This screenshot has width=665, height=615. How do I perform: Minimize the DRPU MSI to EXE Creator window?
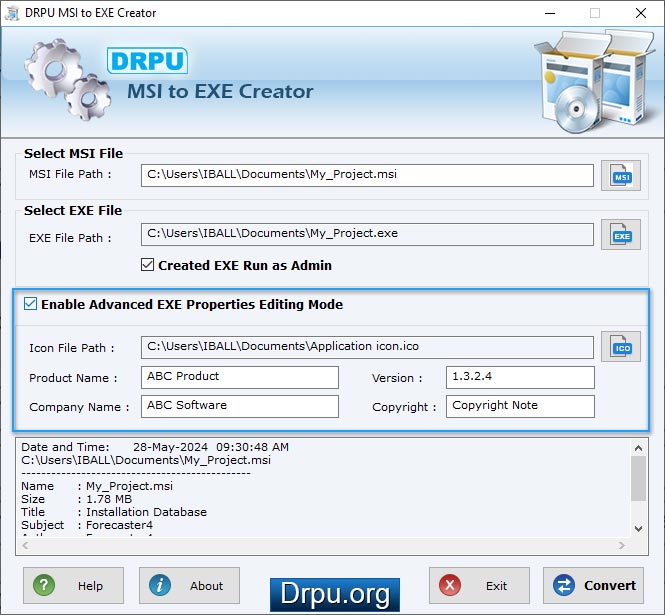(x=550, y=13)
